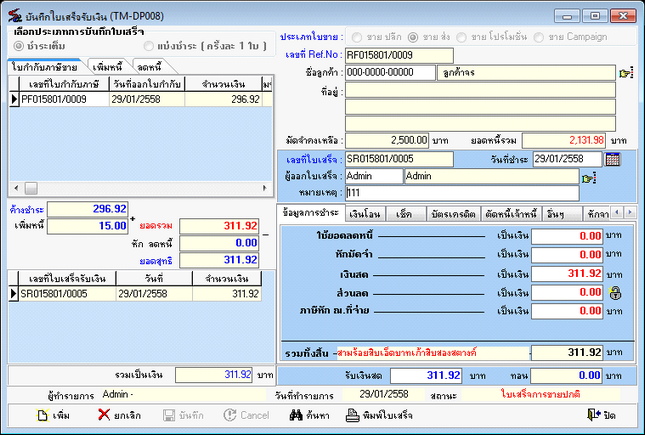Viewport: 645px width, 435px height.
Task: Click the มัดจำคงเหลือ value 2,500.00
Action: click(x=387, y=140)
